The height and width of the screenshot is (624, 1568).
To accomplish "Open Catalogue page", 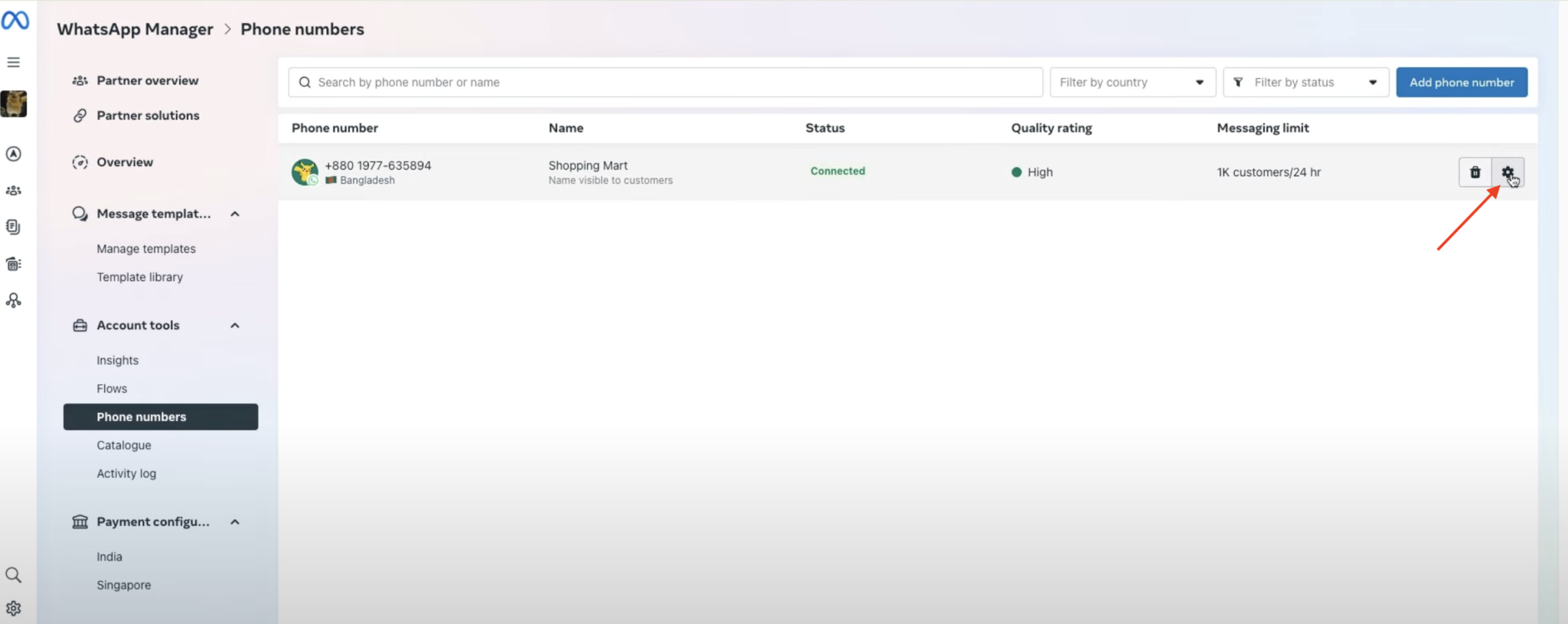I will [124, 446].
